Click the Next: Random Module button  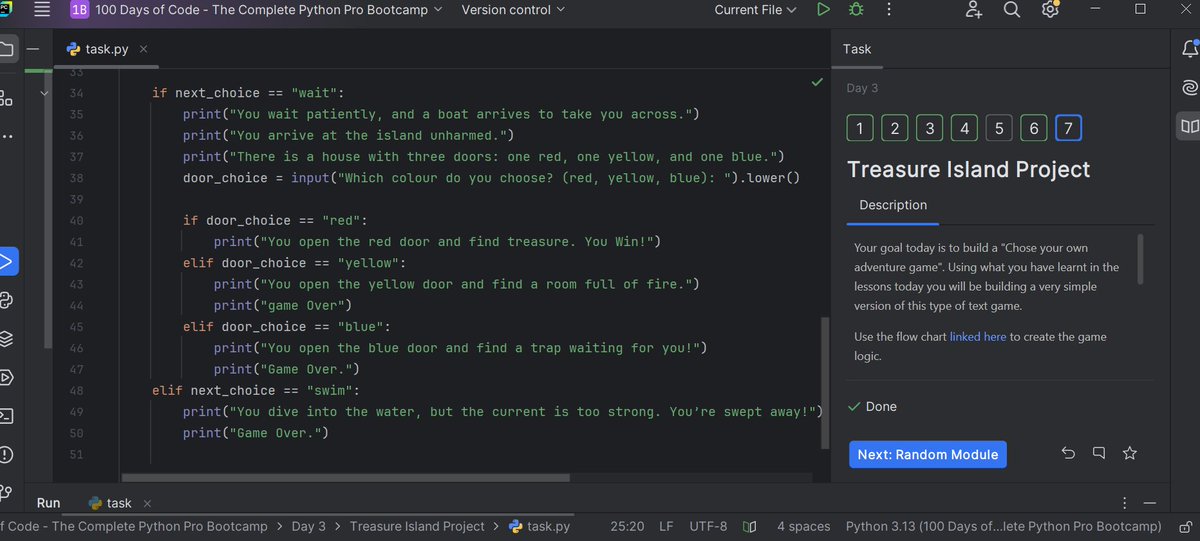point(928,454)
